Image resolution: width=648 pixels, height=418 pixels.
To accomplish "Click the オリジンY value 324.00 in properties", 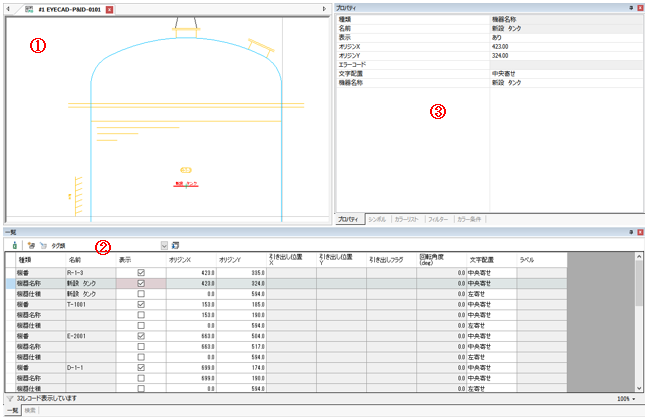I will (500, 55).
